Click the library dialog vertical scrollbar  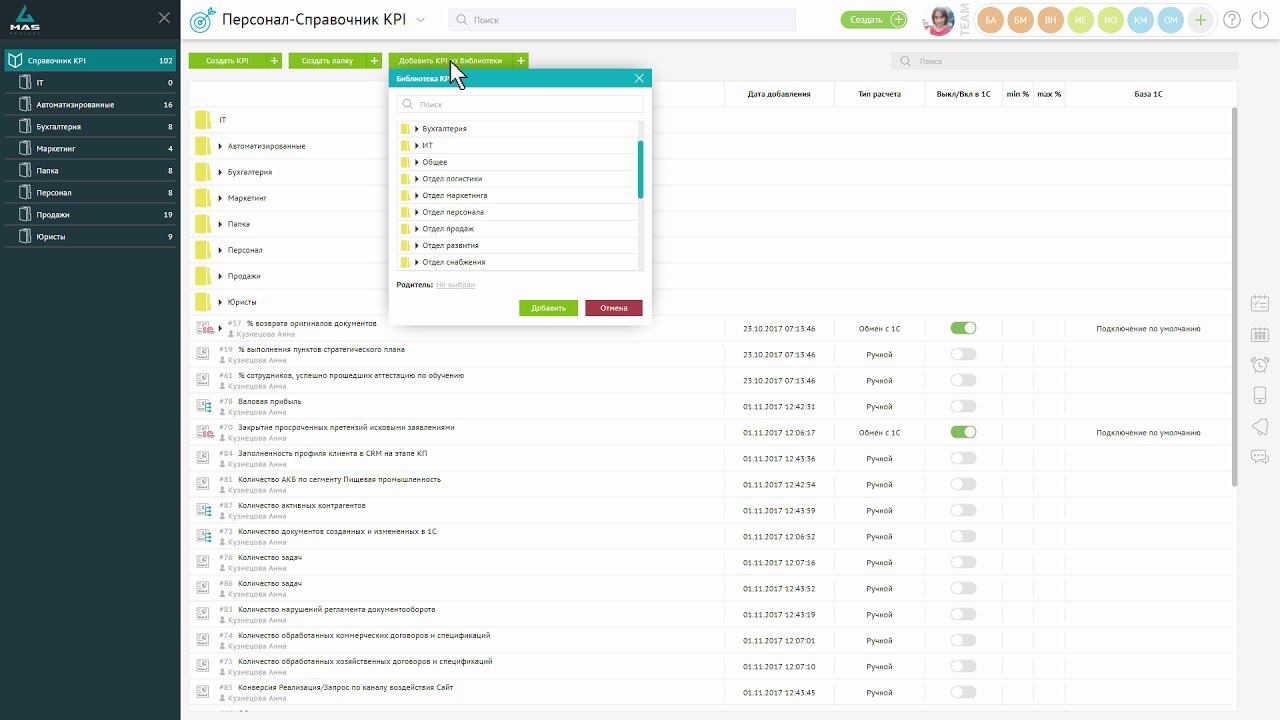[640, 169]
